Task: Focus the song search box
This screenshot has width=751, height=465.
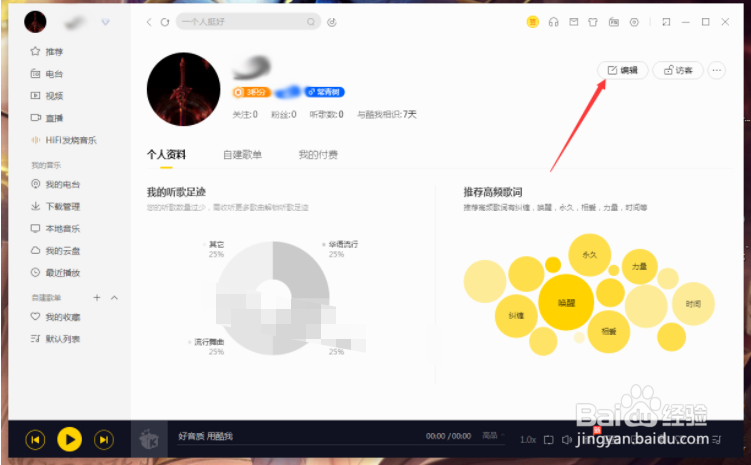Action: 248,22
